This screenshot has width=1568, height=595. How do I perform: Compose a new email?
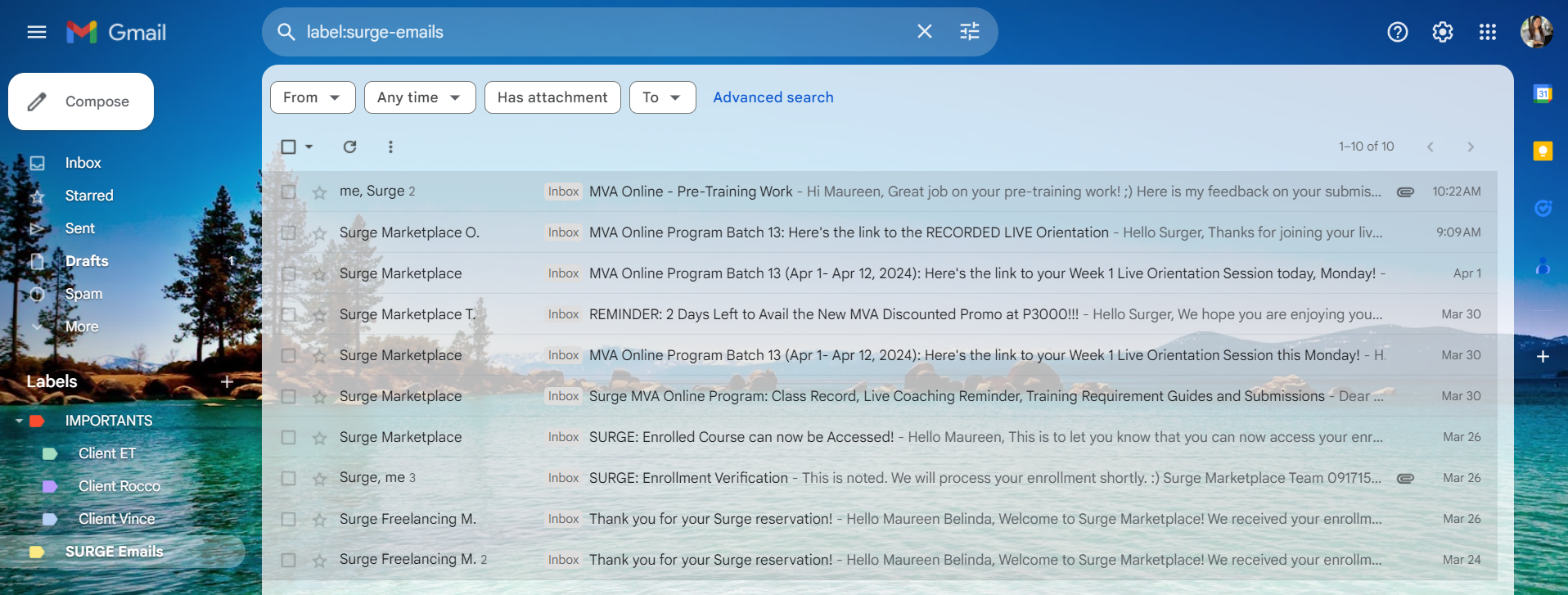(81, 101)
